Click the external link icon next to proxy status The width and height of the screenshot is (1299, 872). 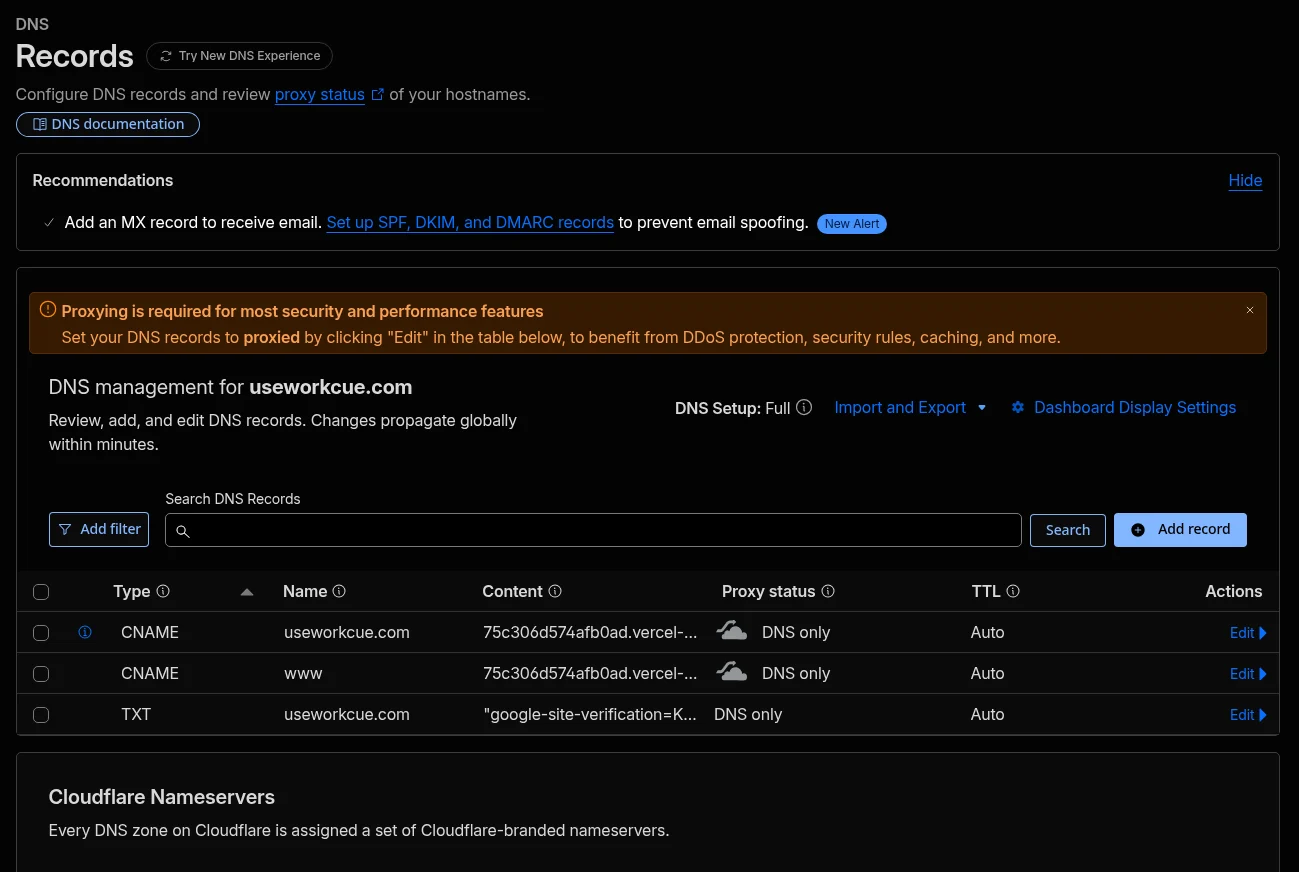pyautogui.click(x=378, y=94)
